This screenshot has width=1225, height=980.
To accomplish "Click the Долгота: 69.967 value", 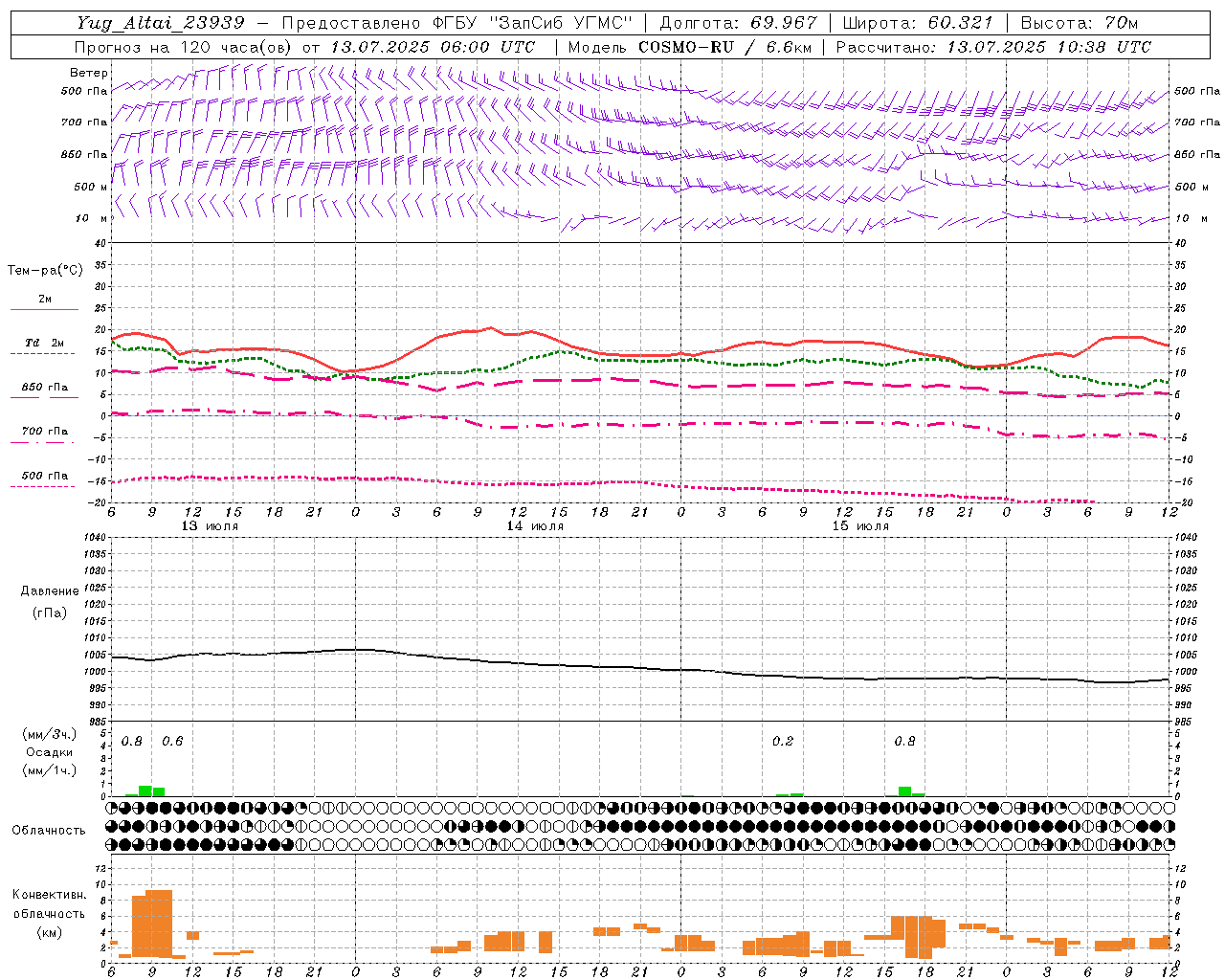I will click(738, 23).
